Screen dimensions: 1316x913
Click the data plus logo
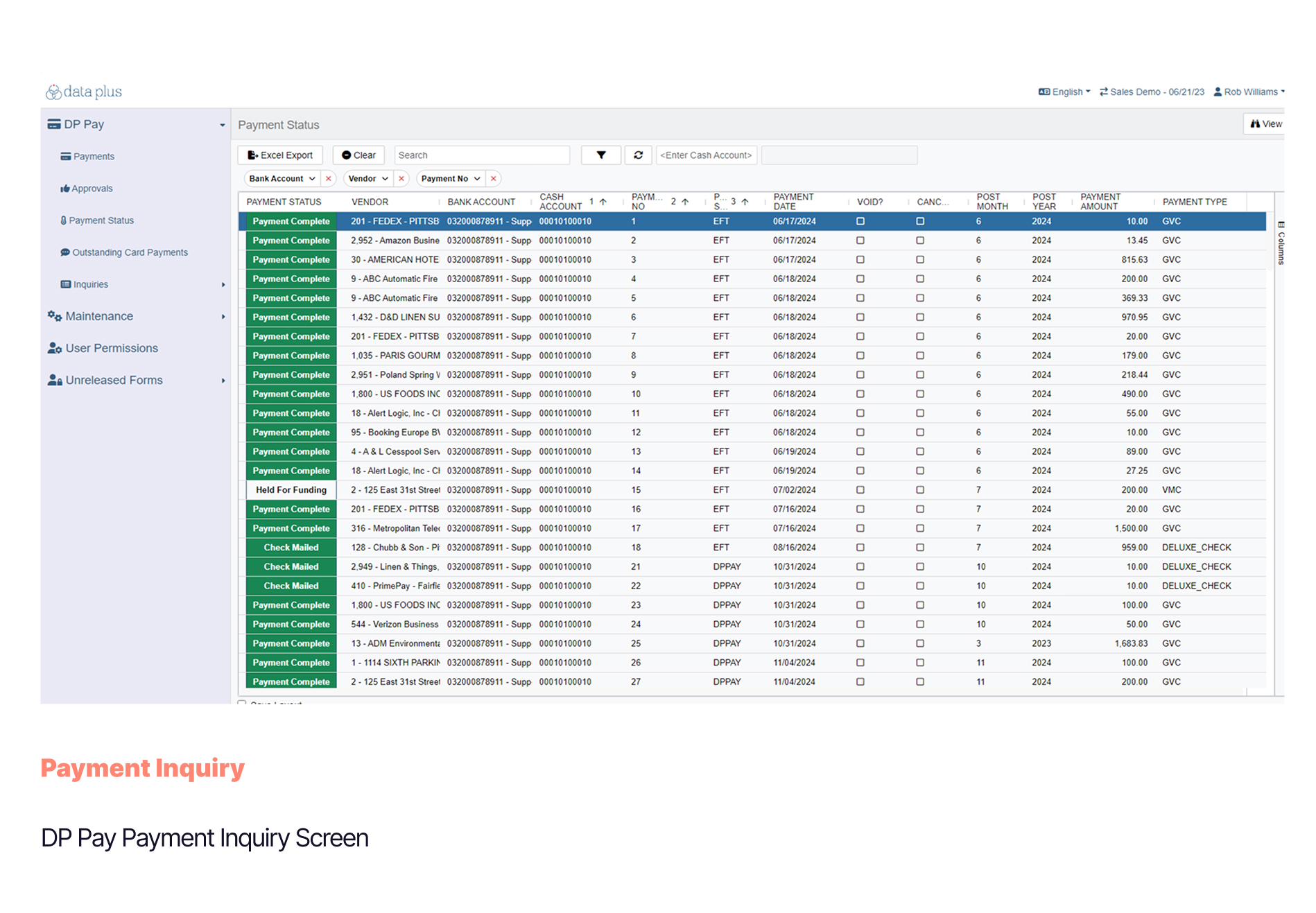(83, 92)
